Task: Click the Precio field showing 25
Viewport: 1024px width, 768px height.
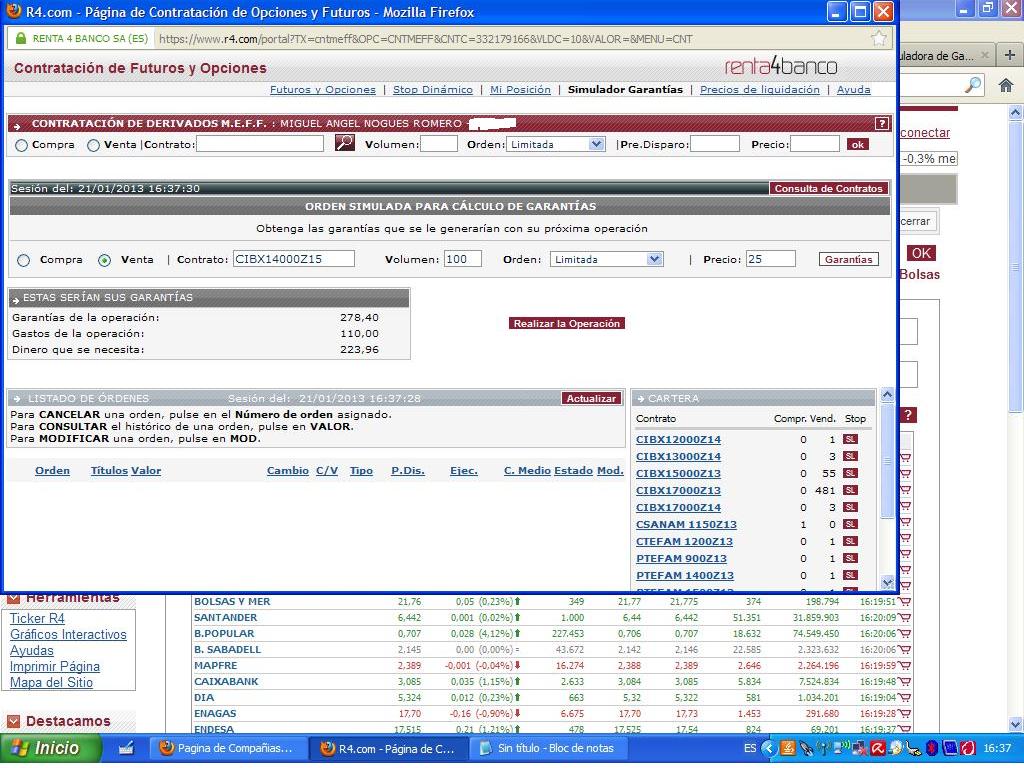Action: (x=771, y=259)
